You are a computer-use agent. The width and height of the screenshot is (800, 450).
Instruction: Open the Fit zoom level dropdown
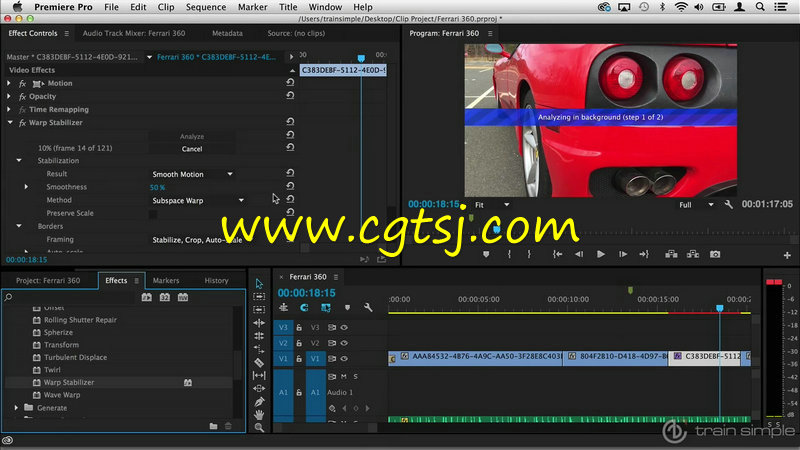(x=492, y=205)
